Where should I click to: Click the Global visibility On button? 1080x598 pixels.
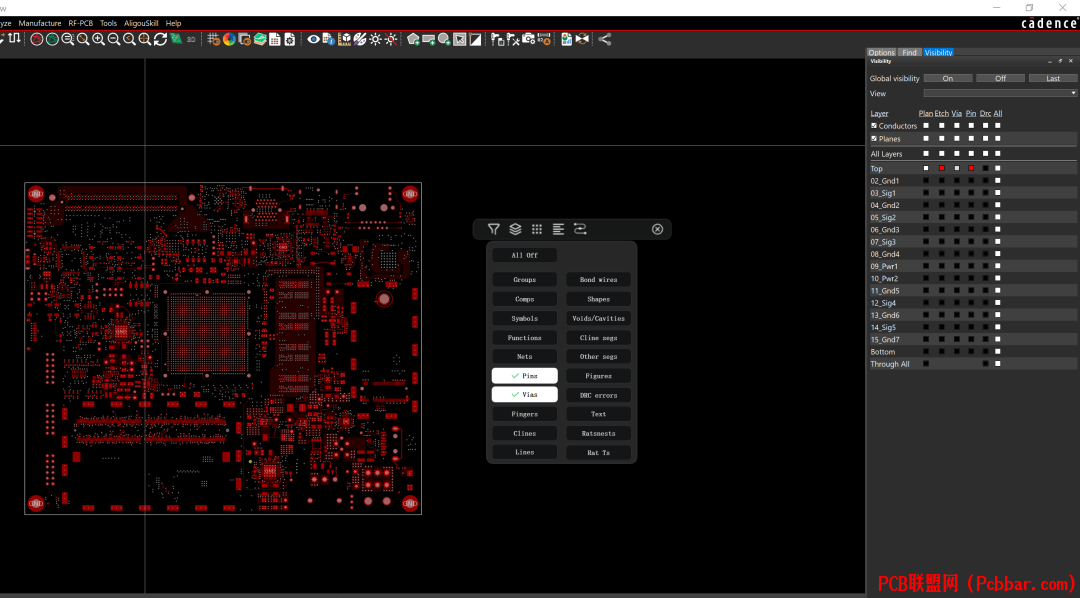[x=948, y=79]
